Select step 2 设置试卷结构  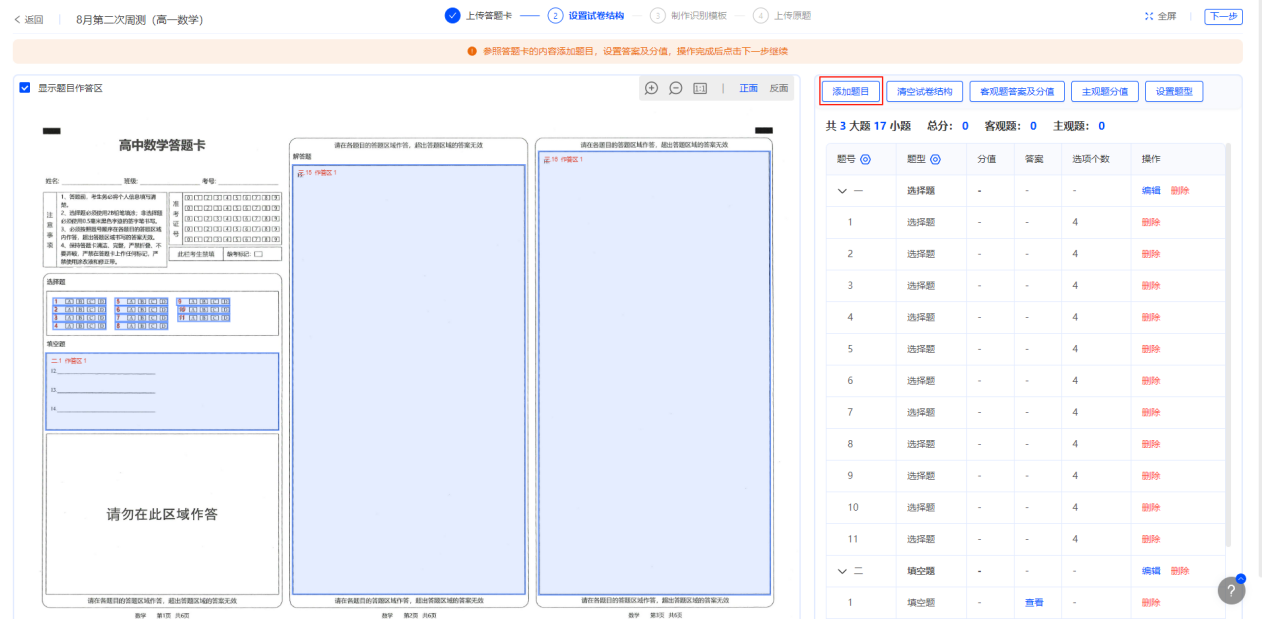586,16
